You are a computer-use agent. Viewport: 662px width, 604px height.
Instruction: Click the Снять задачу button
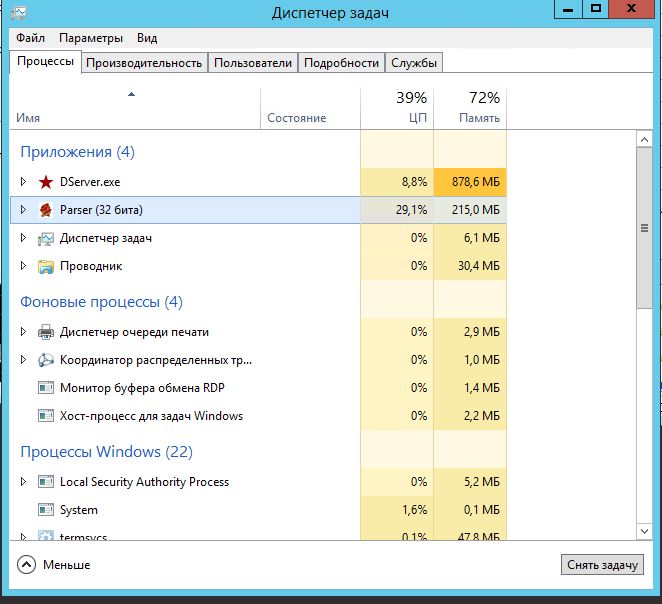(x=602, y=565)
